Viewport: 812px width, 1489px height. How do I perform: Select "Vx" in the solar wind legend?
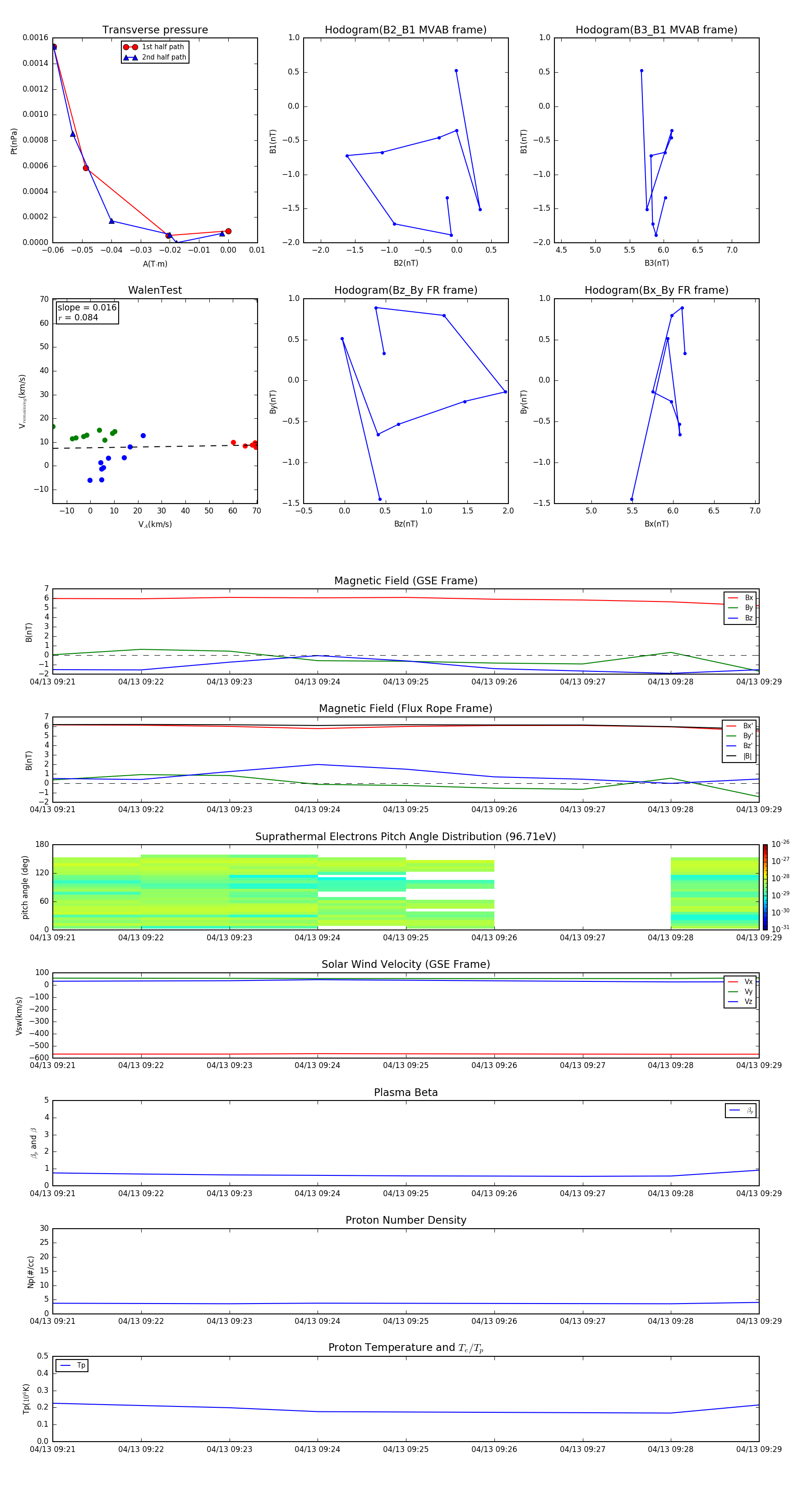tap(740, 981)
